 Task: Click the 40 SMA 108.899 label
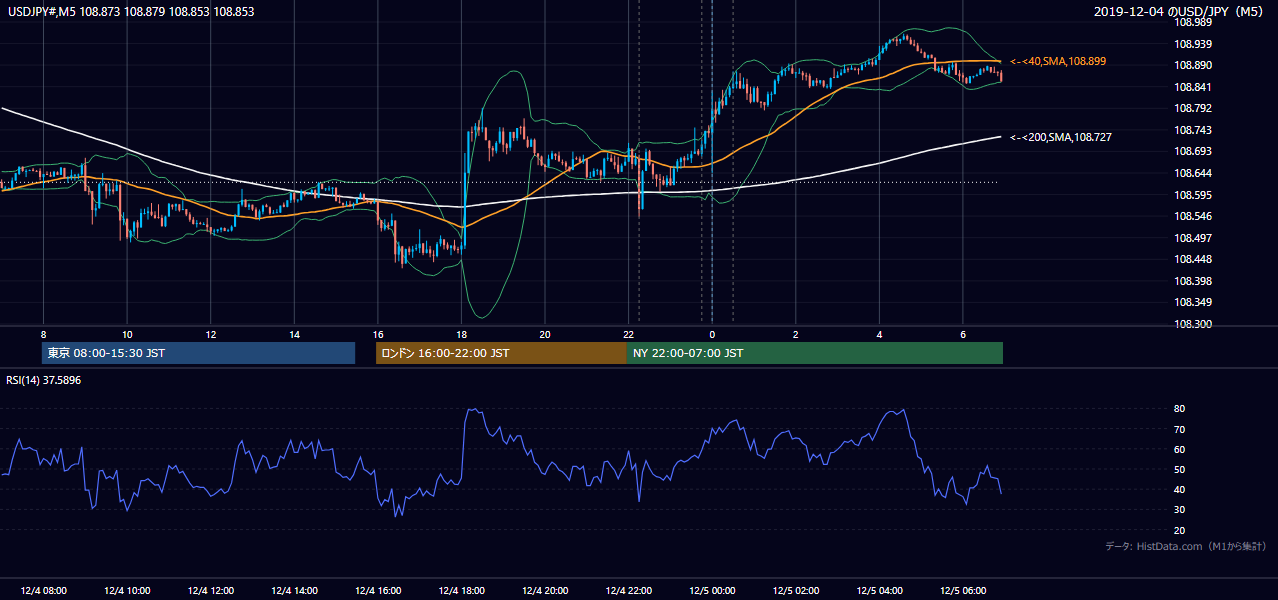click(x=1058, y=62)
